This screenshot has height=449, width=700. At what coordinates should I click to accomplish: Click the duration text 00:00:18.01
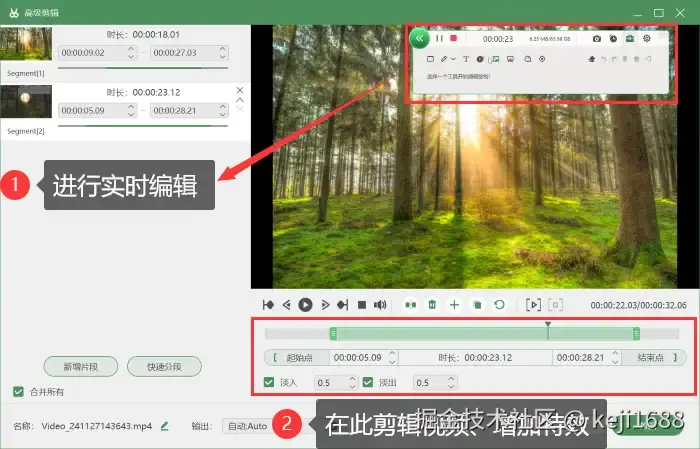[x=156, y=34]
